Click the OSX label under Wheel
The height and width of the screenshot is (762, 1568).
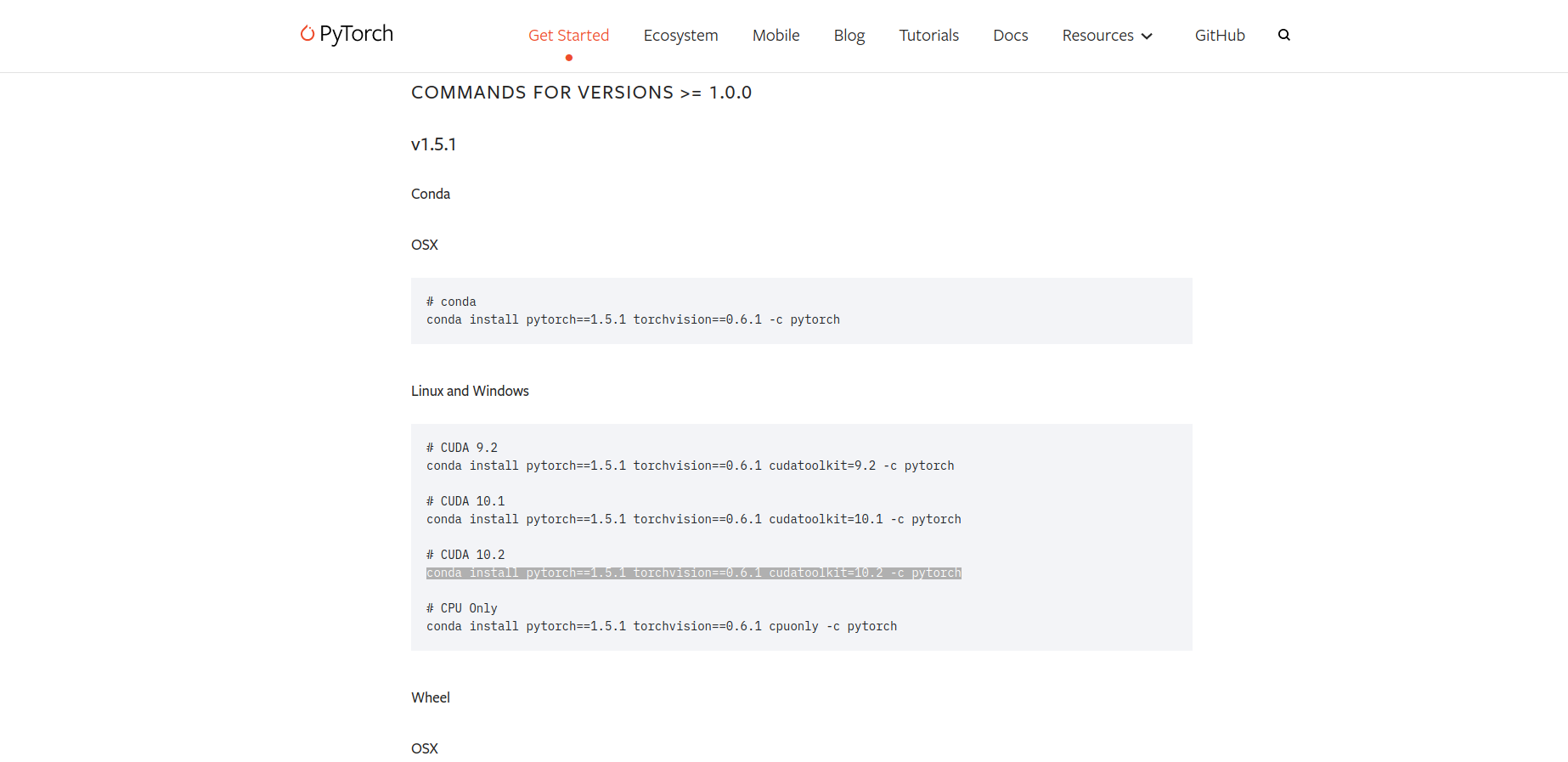(x=425, y=748)
